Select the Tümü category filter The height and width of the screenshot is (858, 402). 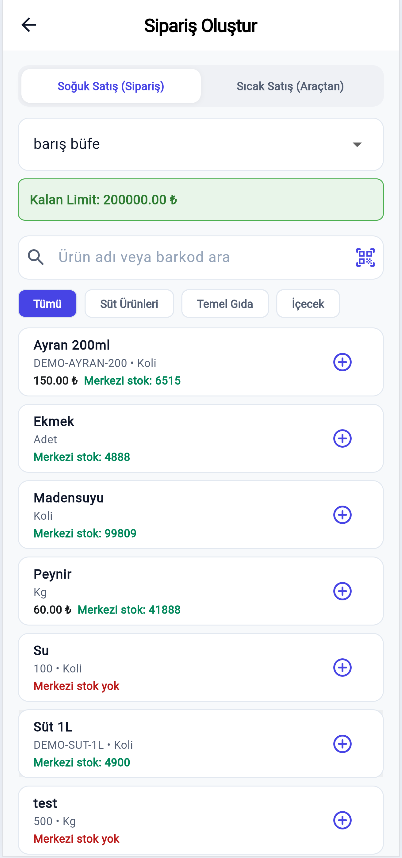point(48,304)
